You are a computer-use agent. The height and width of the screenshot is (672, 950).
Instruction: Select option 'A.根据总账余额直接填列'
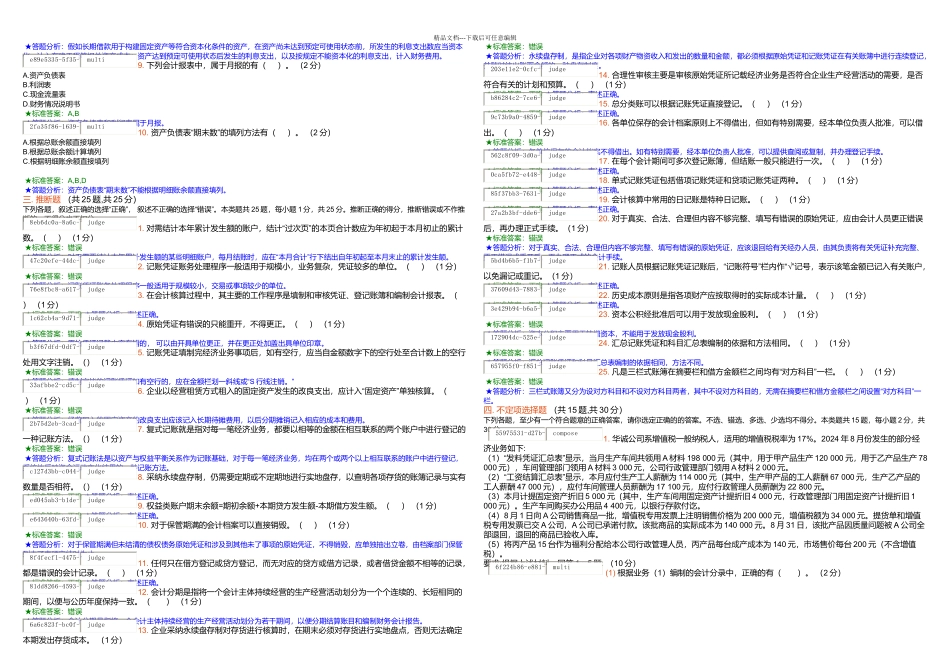coord(62,142)
